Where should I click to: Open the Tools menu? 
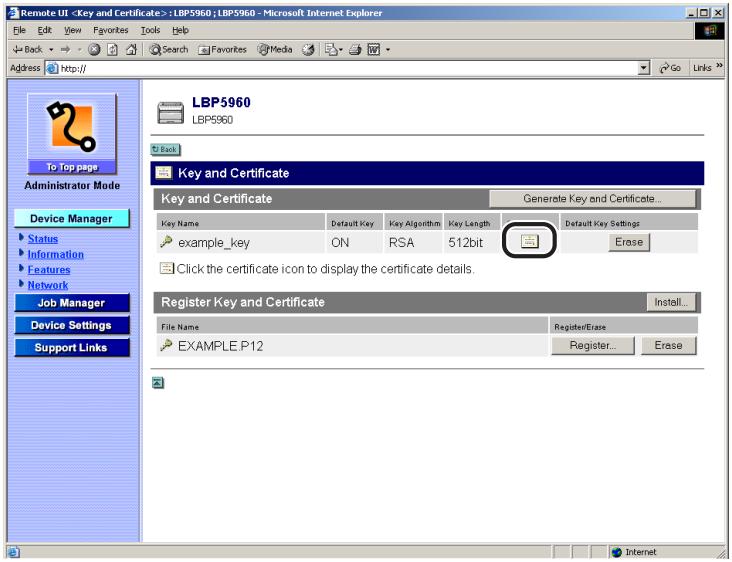(x=150, y=30)
